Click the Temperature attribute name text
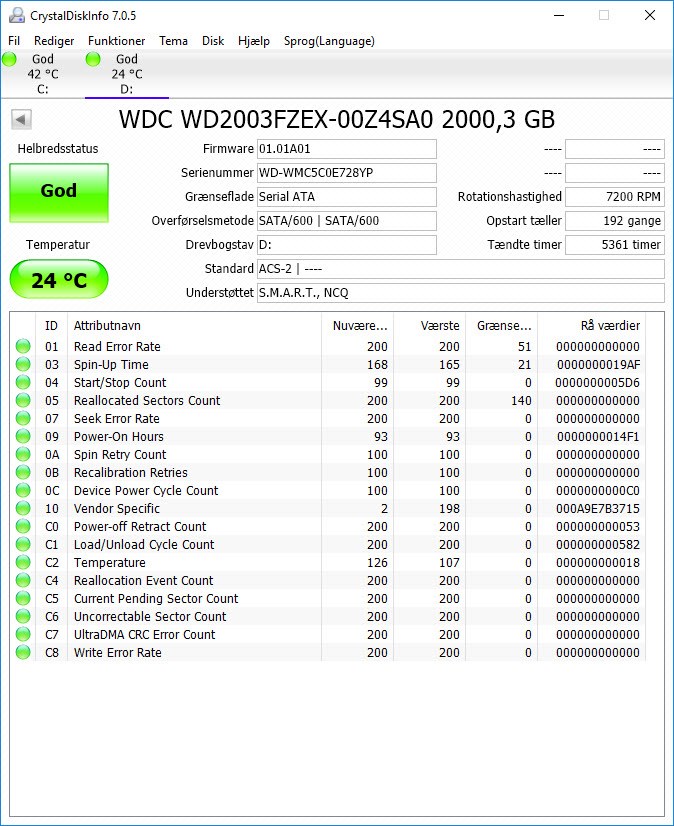Image resolution: width=674 pixels, height=826 pixels. point(110,562)
